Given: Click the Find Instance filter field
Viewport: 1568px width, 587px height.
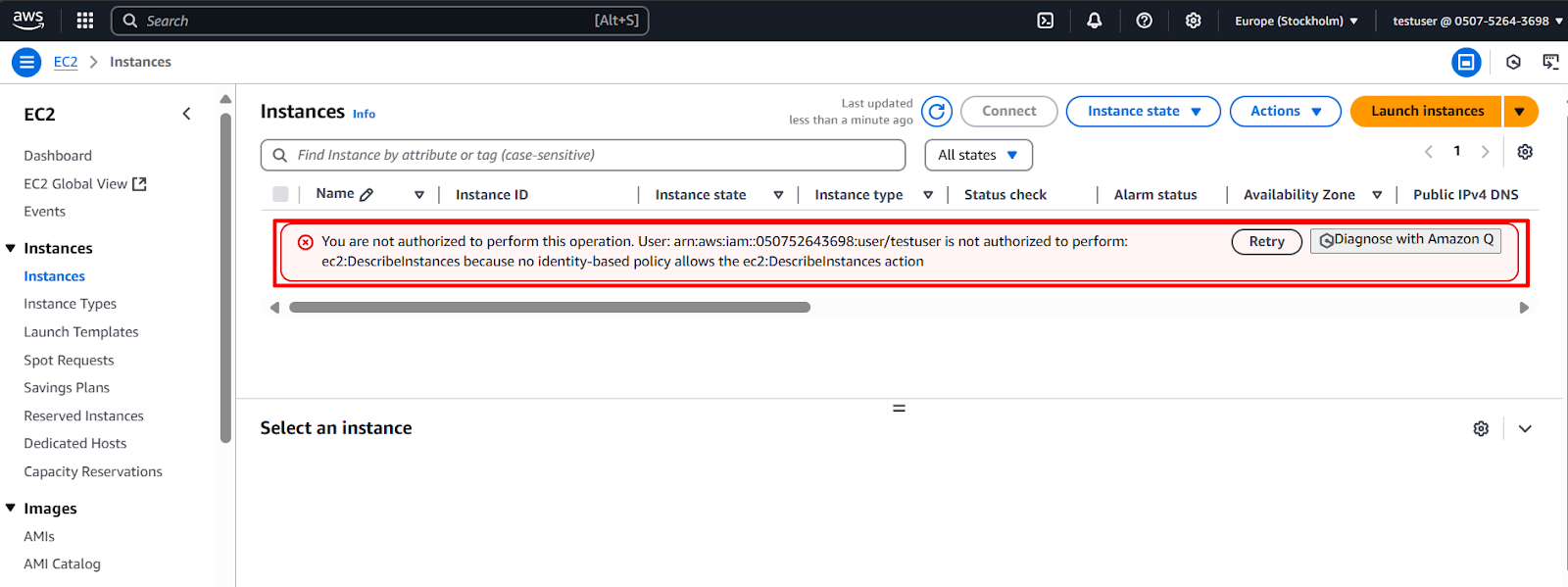Looking at the screenshot, I should pyautogui.click(x=583, y=155).
